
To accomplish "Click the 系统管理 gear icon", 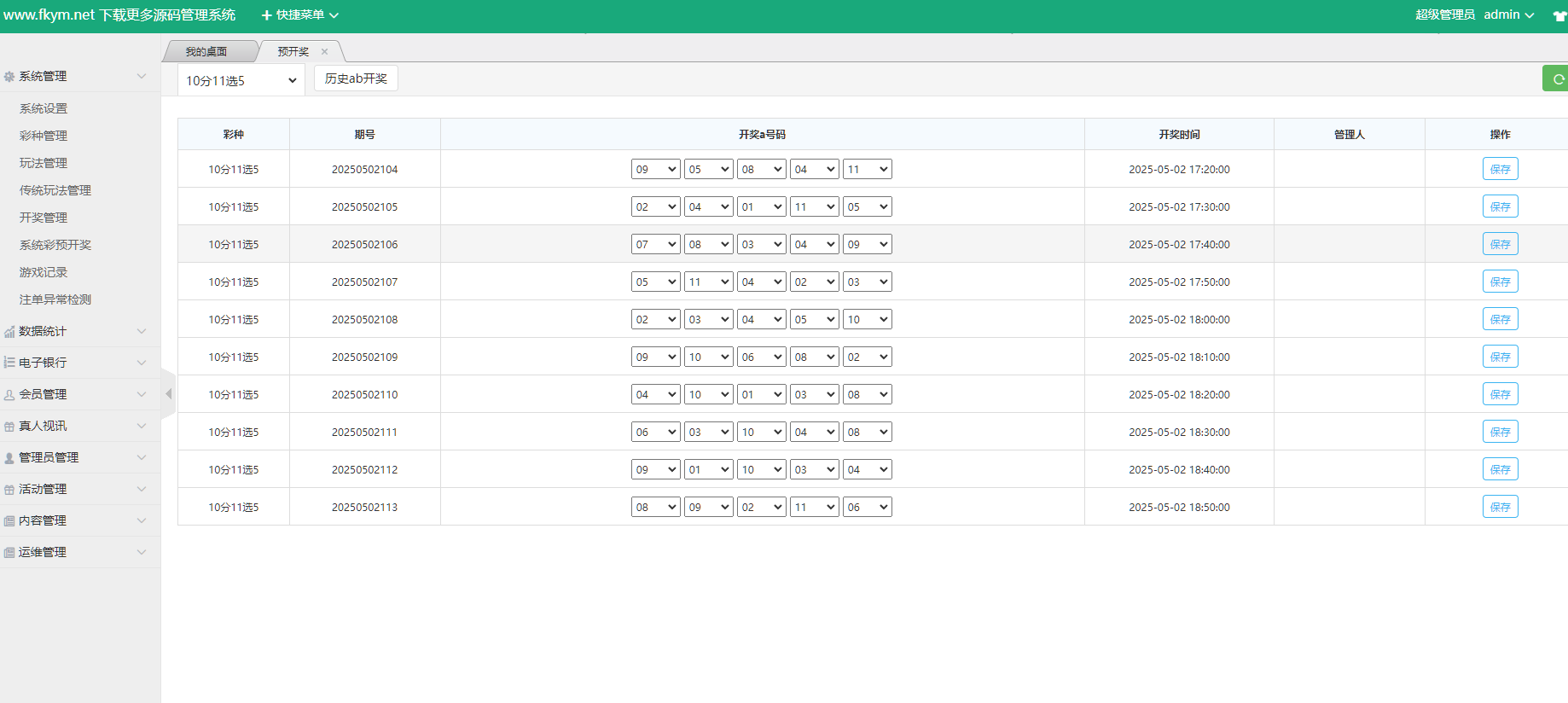I will tap(9, 77).
